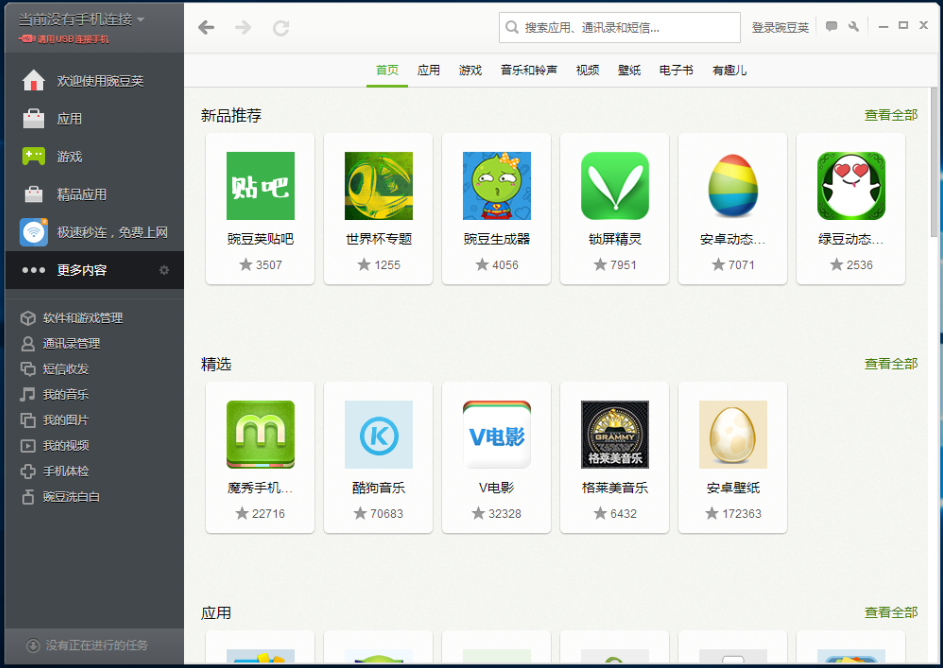Switch to the 音乐和铃声 tab
Image resolution: width=943 pixels, height=668 pixels.
[529, 70]
